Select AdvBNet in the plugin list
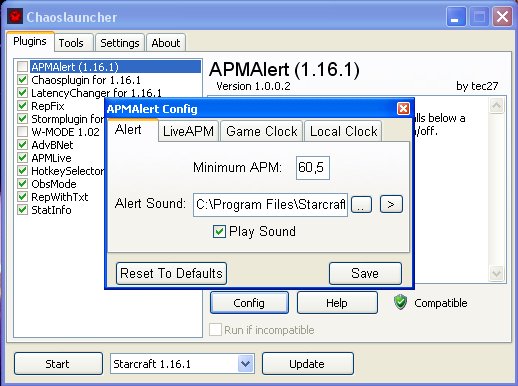The width and height of the screenshot is (518, 386). coord(52,145)
